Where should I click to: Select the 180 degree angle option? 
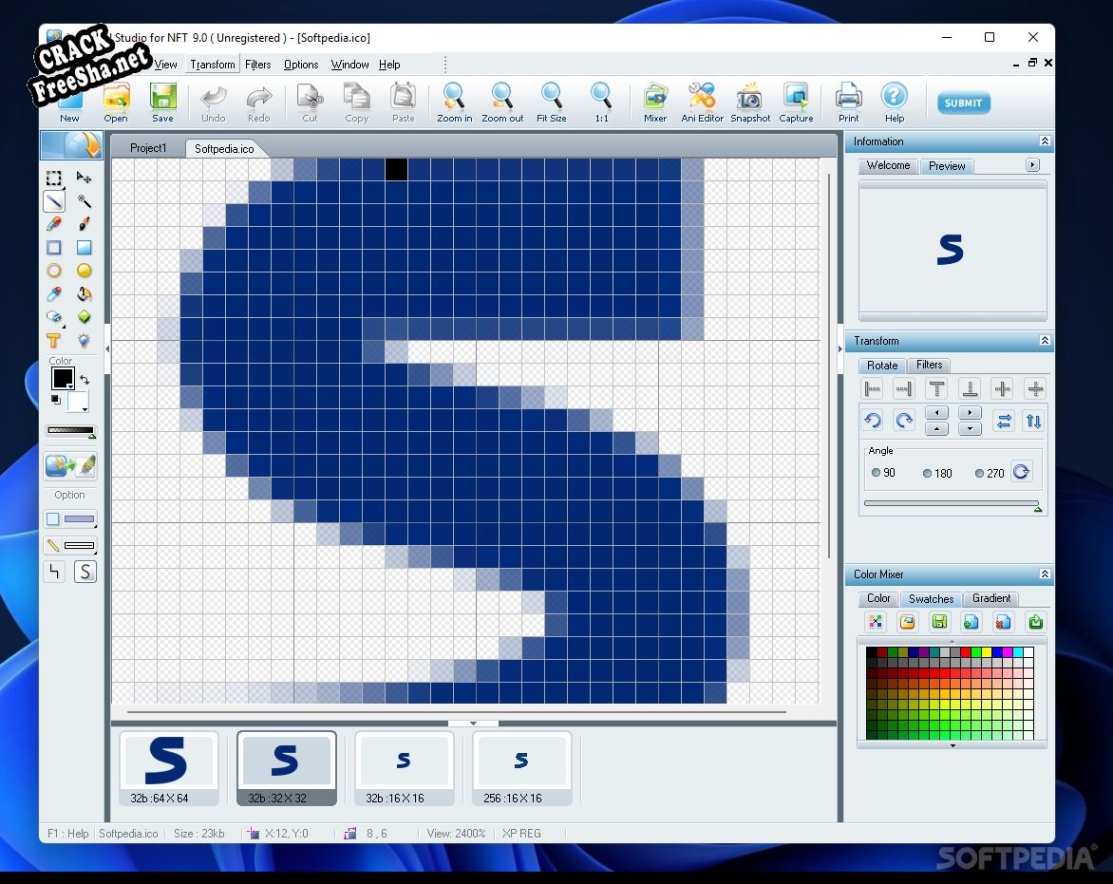pos(928,473)
